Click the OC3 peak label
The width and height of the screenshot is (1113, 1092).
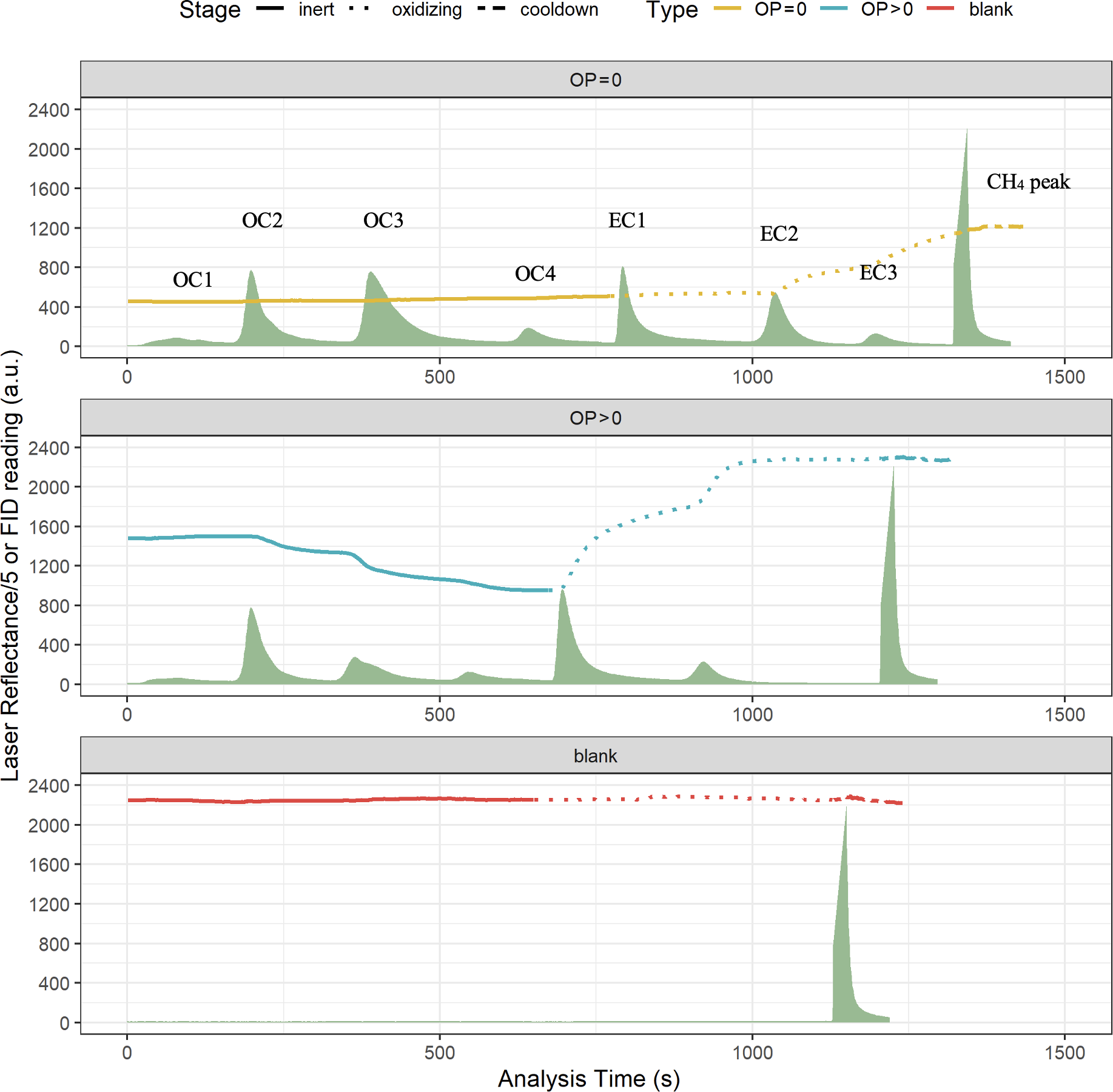[x=383, y=221]
